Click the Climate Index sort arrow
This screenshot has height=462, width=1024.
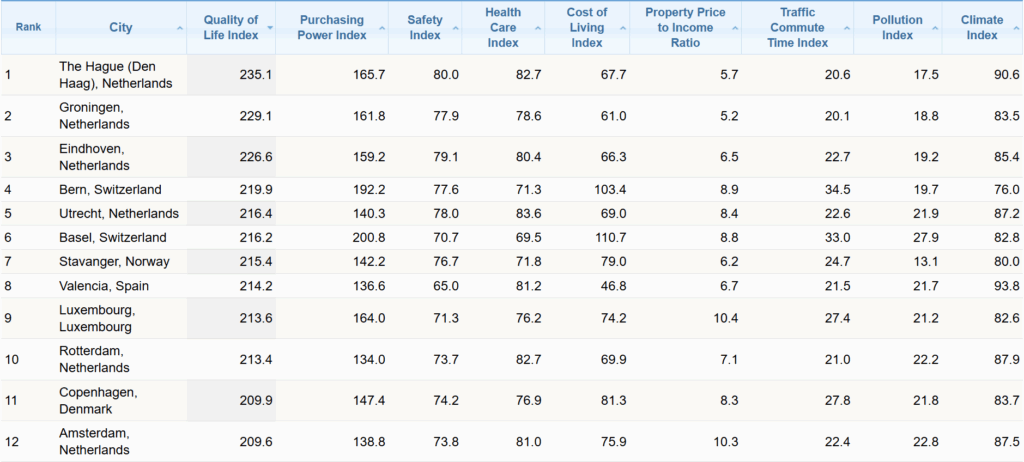[1015, 28]
